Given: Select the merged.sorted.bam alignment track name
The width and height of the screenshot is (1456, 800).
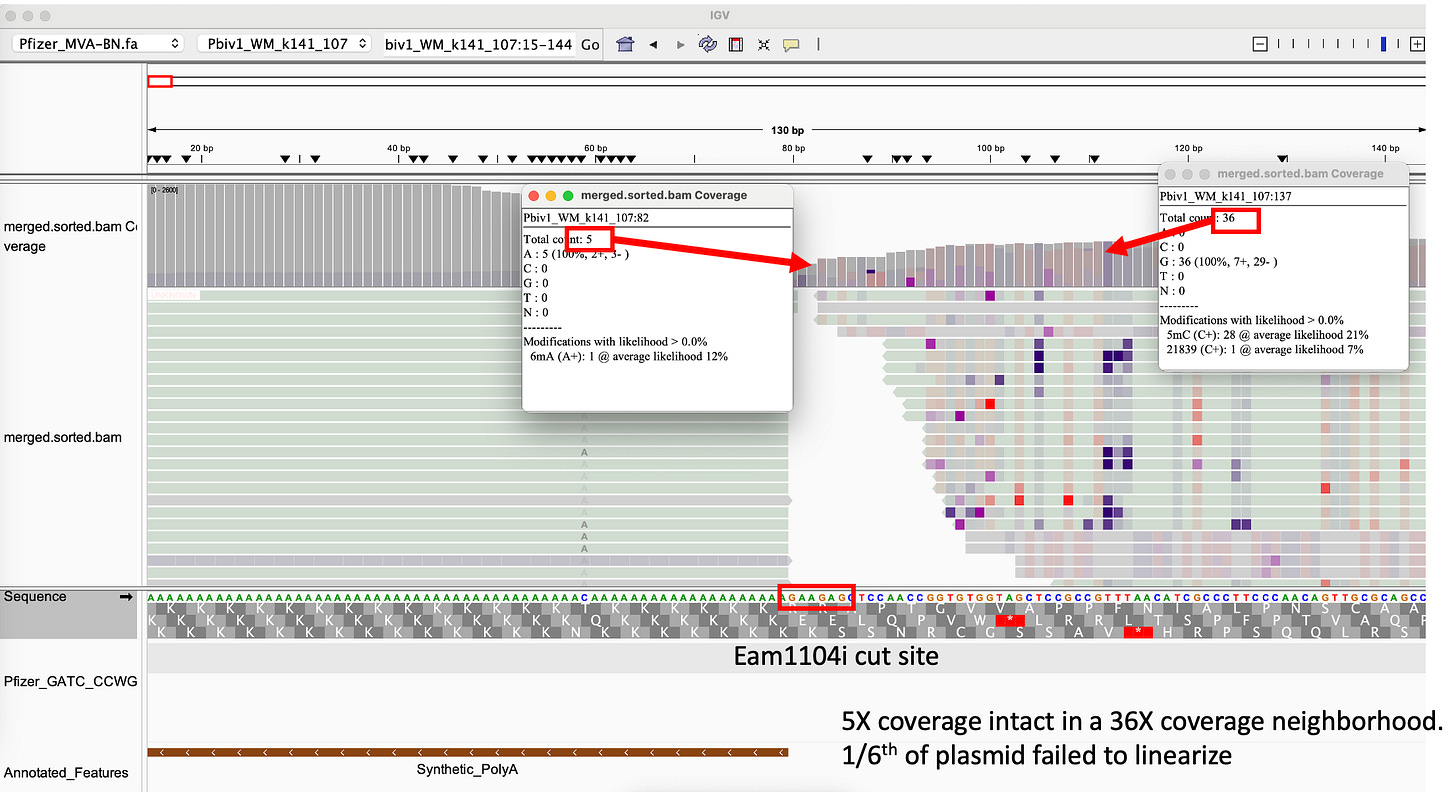Looking at the screenshot, I should [x=63, y=437].
